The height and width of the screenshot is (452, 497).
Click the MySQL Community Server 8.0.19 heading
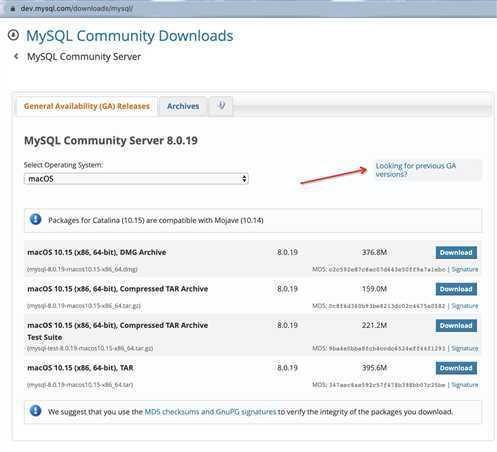pos(111,140)
